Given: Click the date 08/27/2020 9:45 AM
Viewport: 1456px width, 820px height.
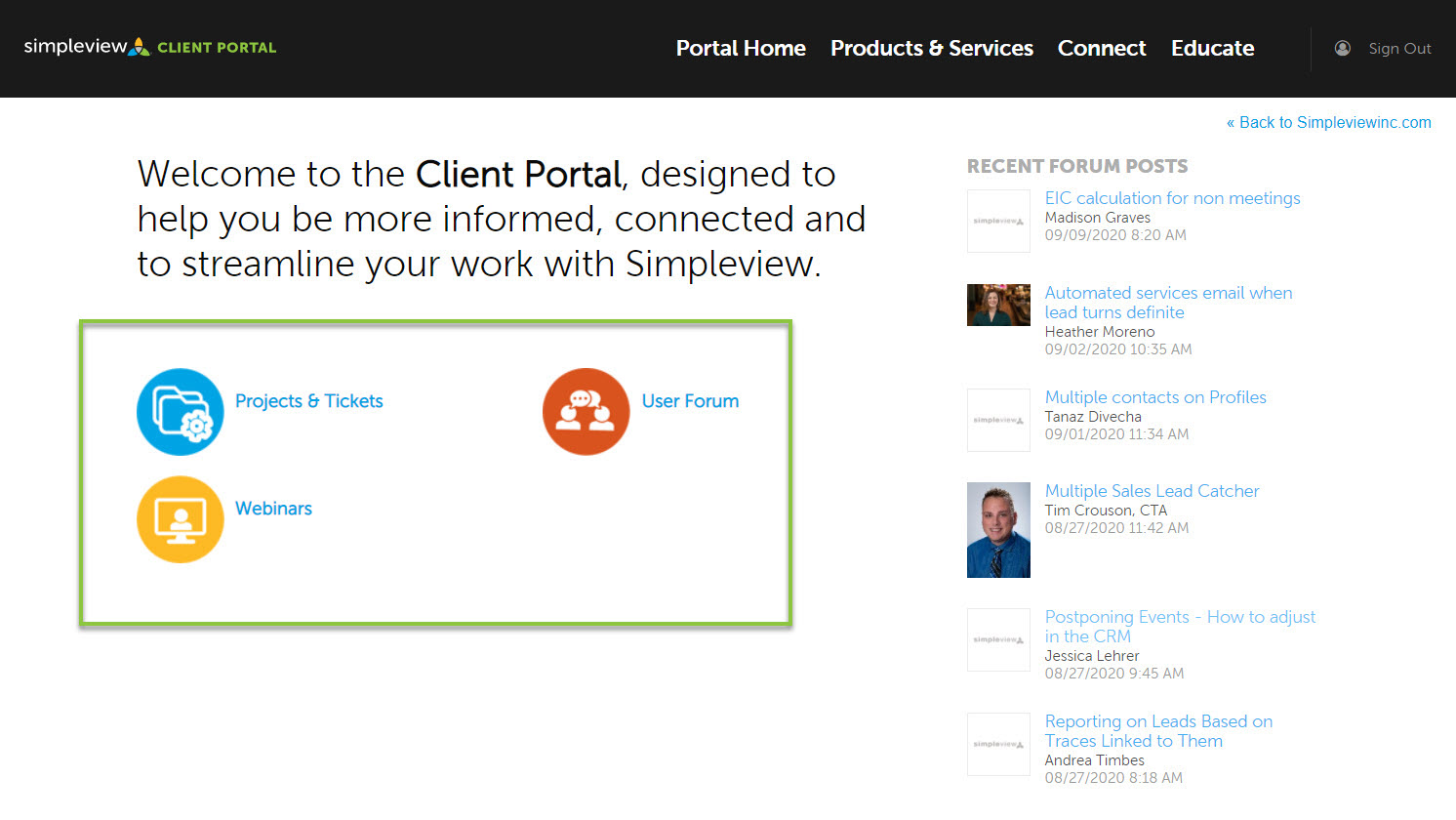Looking at the screenshot, I should click(x=1114, y=674).
